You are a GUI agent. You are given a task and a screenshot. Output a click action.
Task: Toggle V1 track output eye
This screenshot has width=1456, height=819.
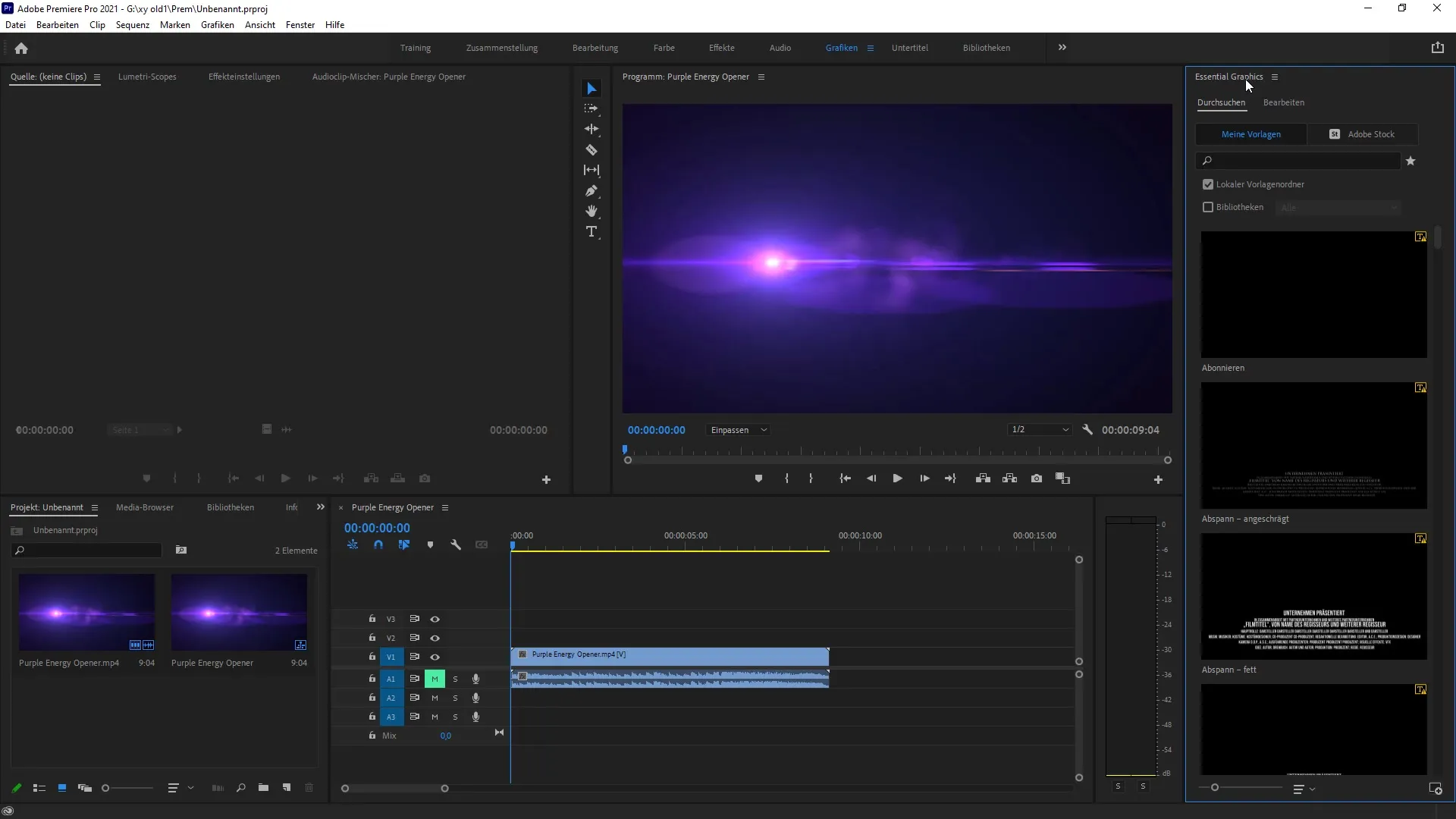coord(435,657)
